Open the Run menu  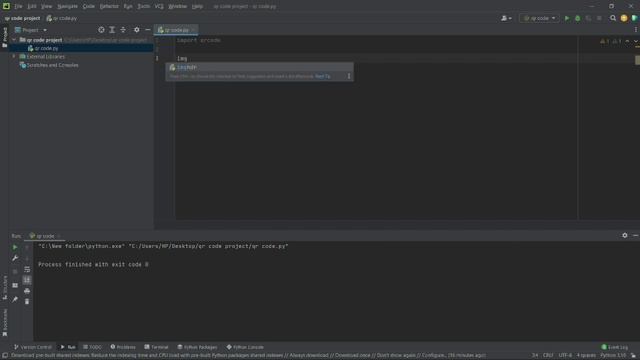point(128,6)
